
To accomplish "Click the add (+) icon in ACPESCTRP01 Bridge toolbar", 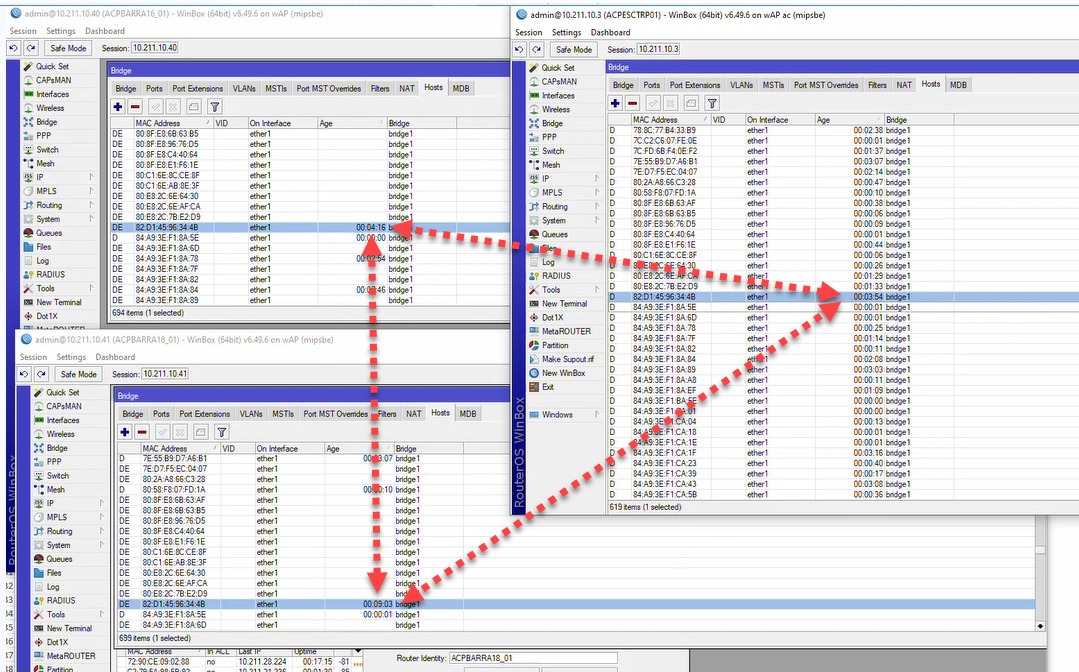I will click(x=615, y=103).
